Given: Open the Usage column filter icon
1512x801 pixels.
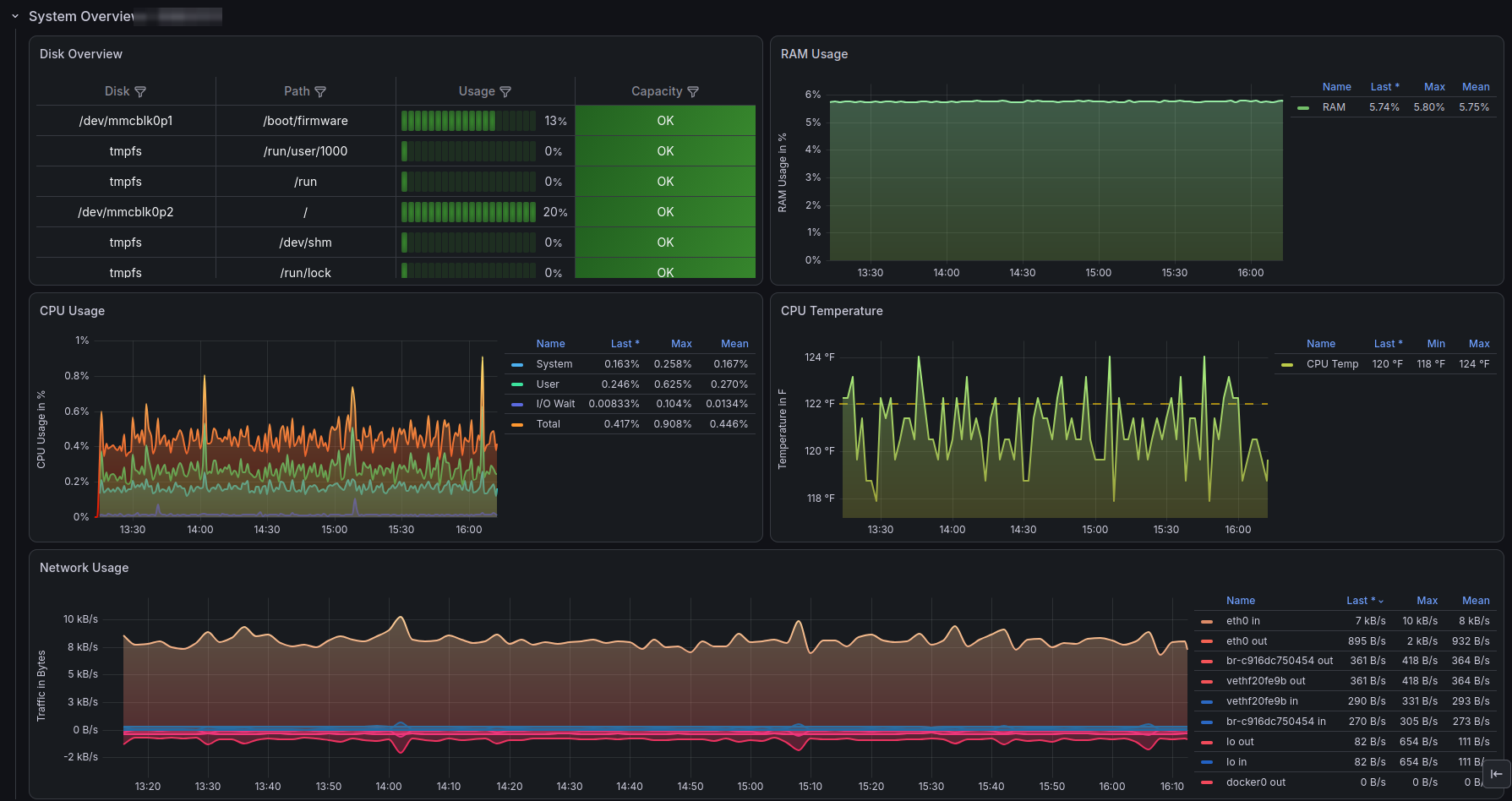Looking at the screenshot, I should 505,91.
